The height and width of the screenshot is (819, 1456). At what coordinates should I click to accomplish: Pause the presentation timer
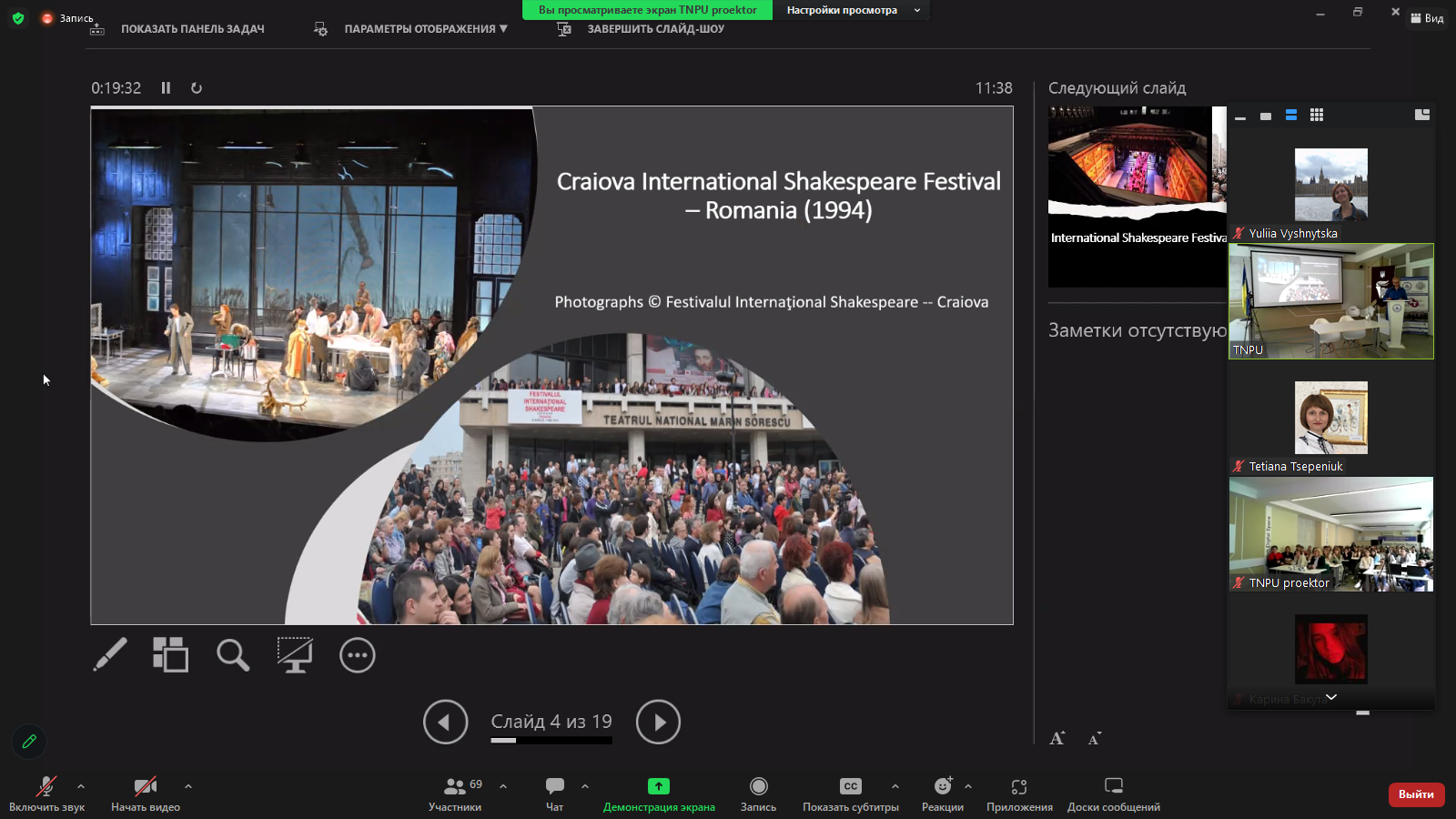click(x=166, y=88)
